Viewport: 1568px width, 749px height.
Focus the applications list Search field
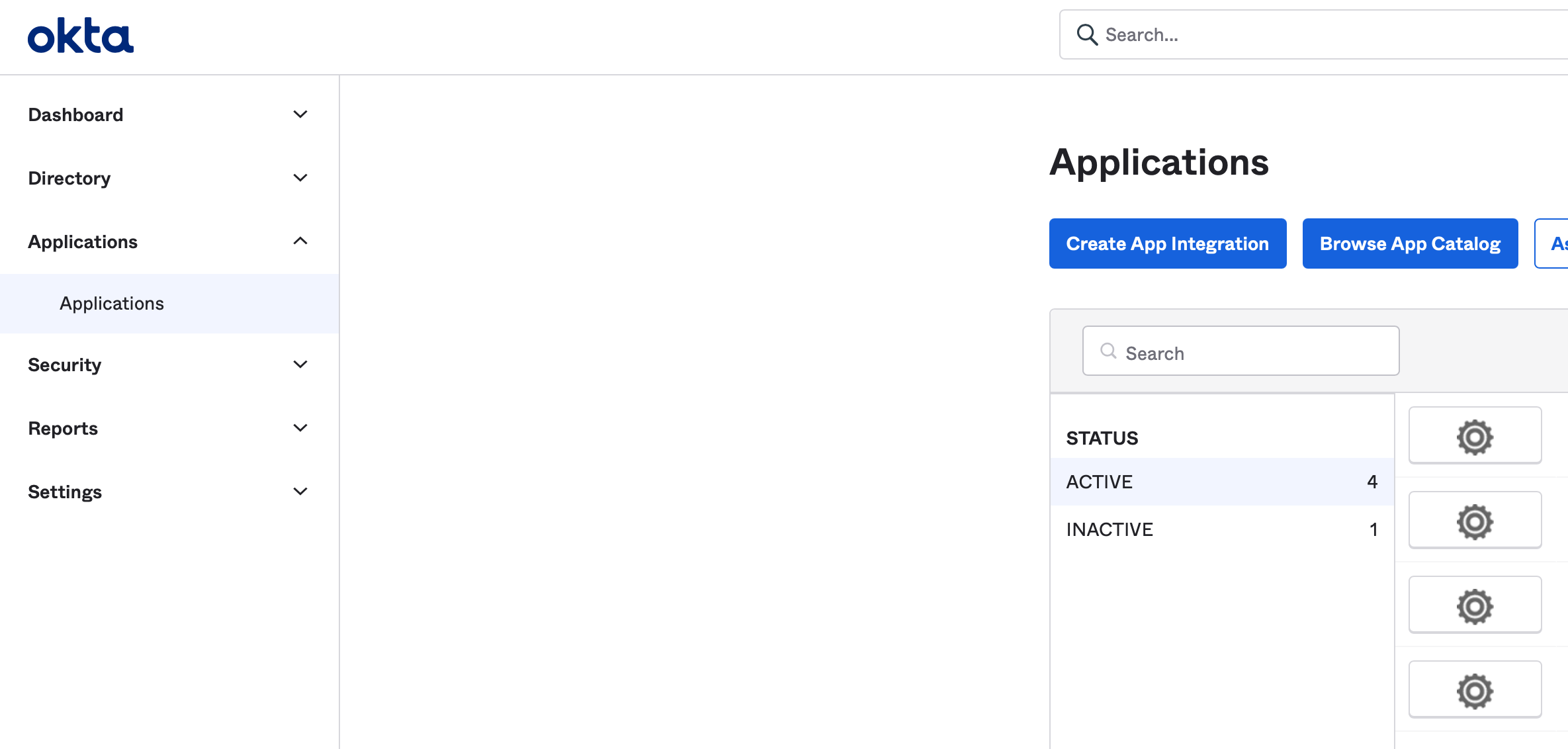pyautogui.click(x=1241, y=351)
